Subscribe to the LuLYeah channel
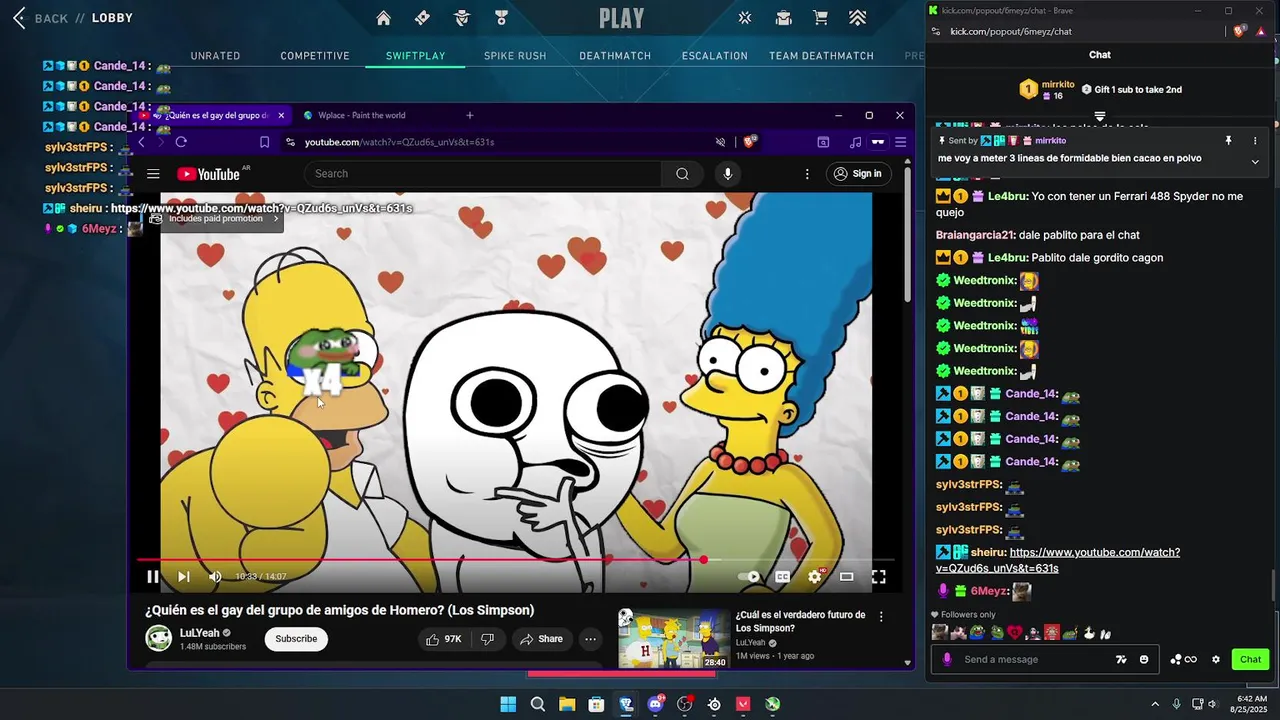Screen dimensions: 1280x720 [x=296, y=639]
